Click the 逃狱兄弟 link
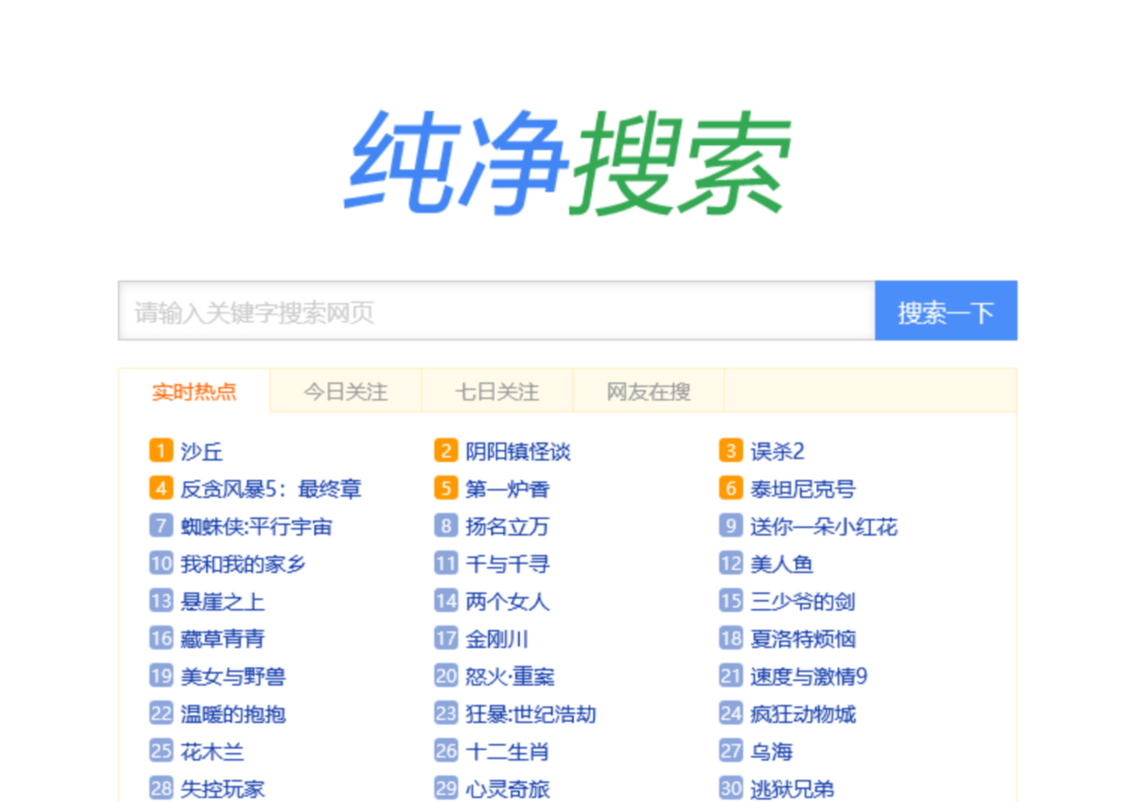The height and width of the screenshot is (802, 1140). coord(792,790)
